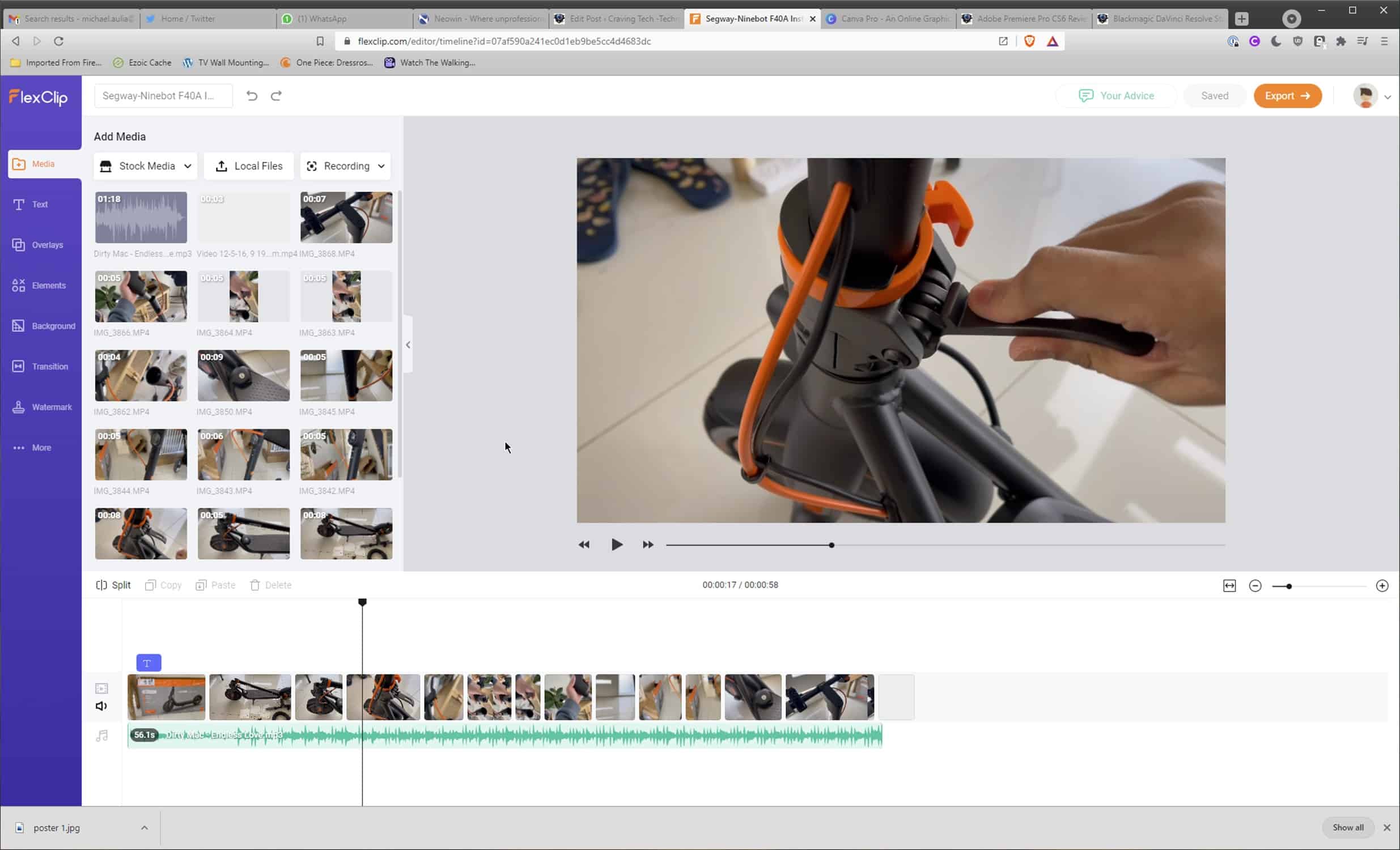Expand the Recording dropdown

[345, 166]
